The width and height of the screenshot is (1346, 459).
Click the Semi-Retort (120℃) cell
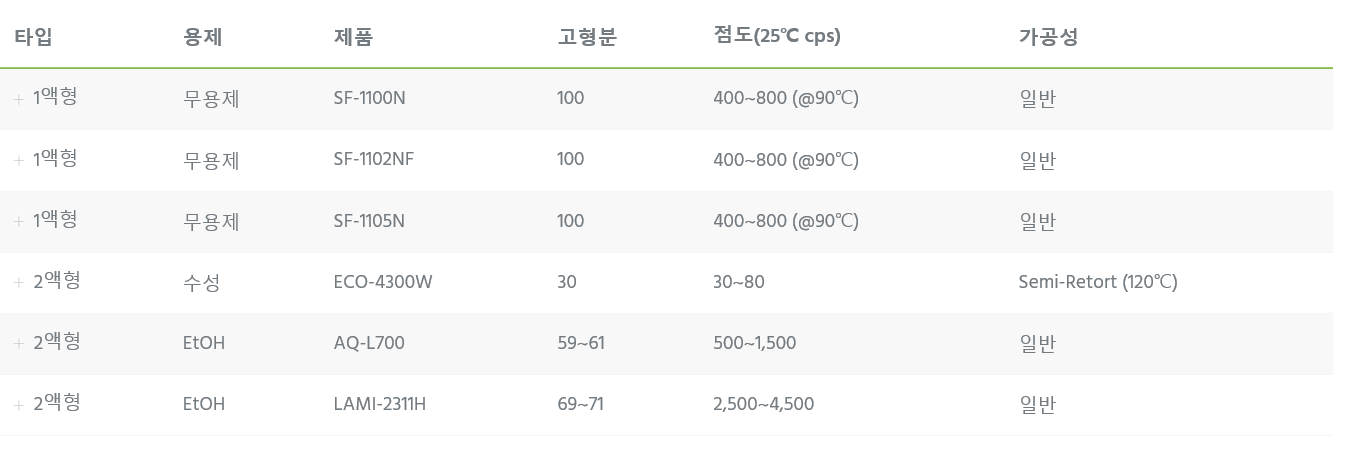point(1098,282)
